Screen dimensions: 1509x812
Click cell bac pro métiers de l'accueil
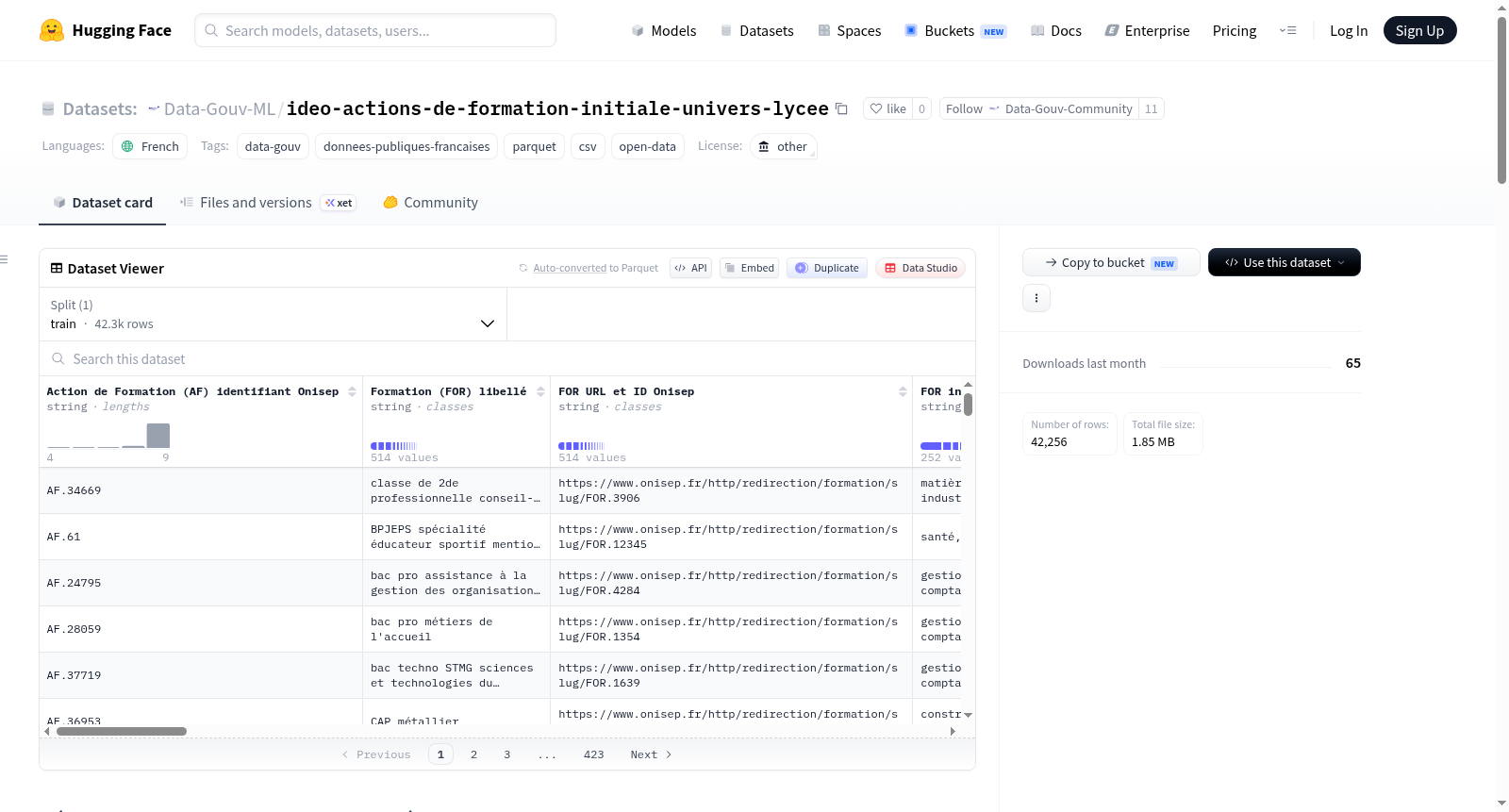(x=456, y=629)
